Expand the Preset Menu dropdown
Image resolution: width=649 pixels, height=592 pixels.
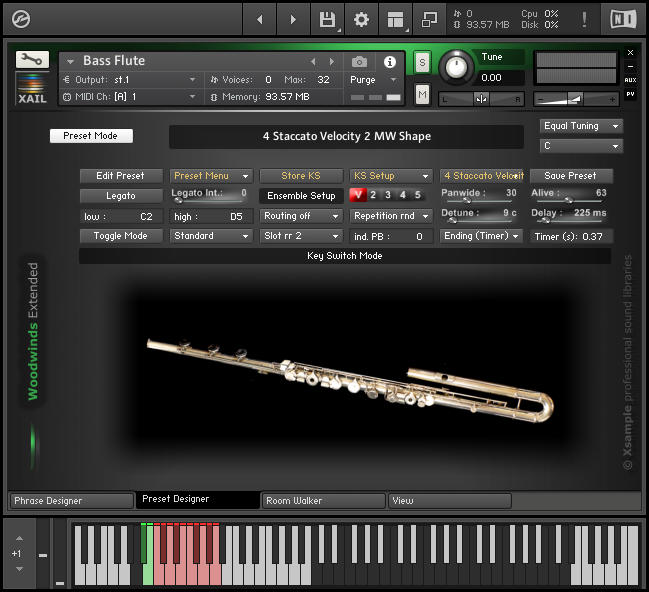point(210,176)
